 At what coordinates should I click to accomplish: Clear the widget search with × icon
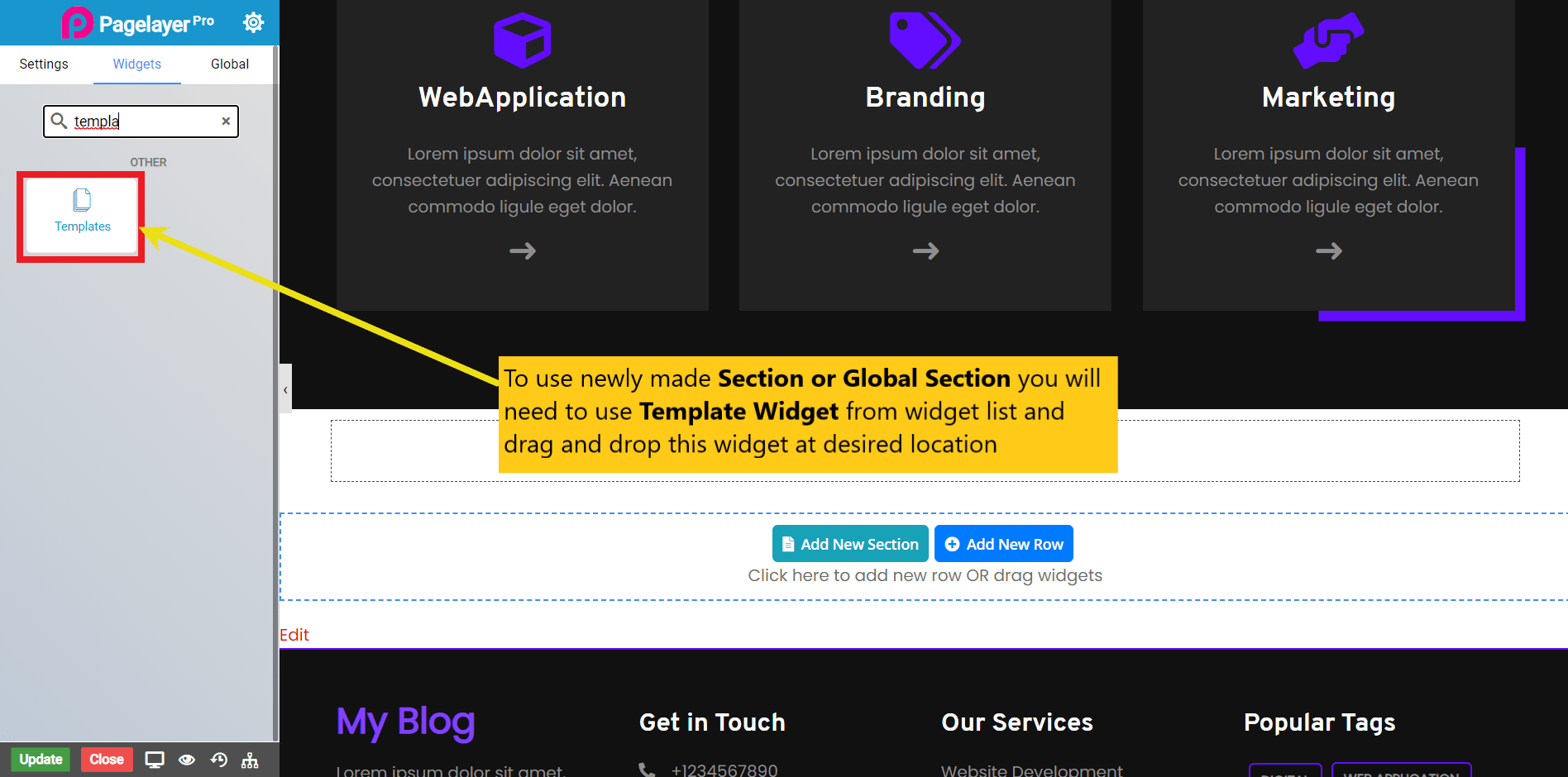pos(225,121)
